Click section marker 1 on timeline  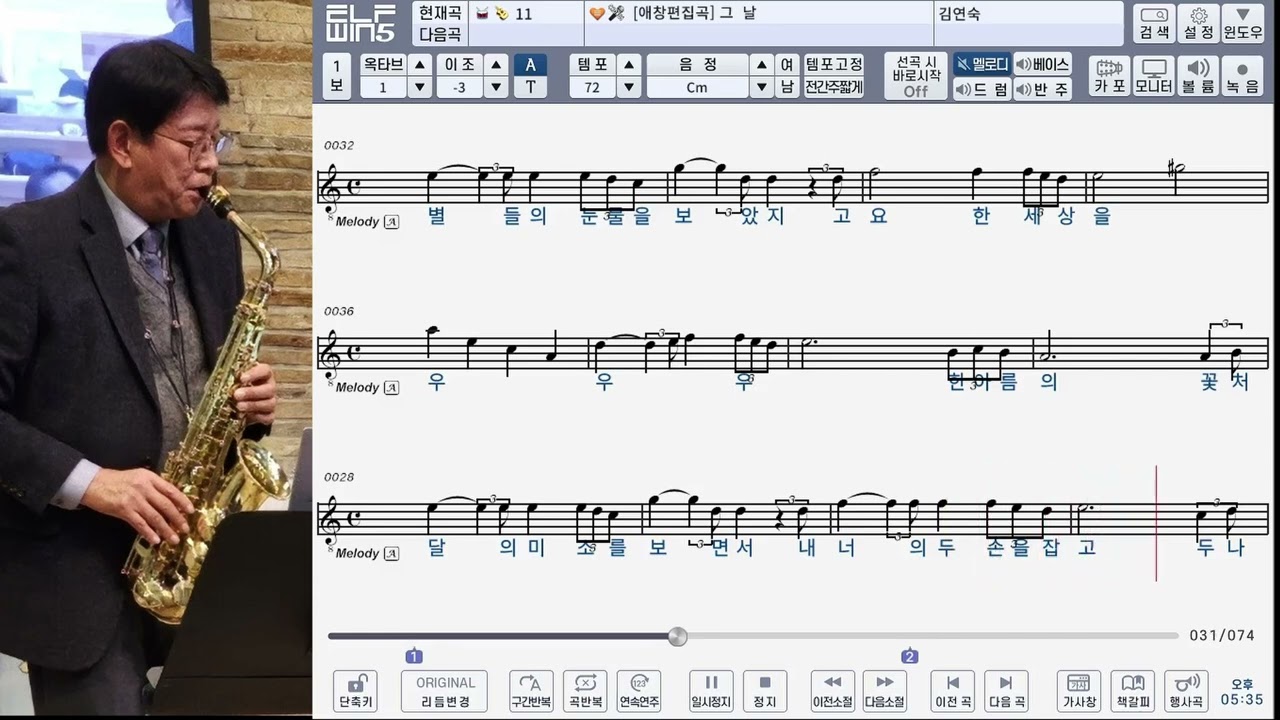click(x=414, y=656)
